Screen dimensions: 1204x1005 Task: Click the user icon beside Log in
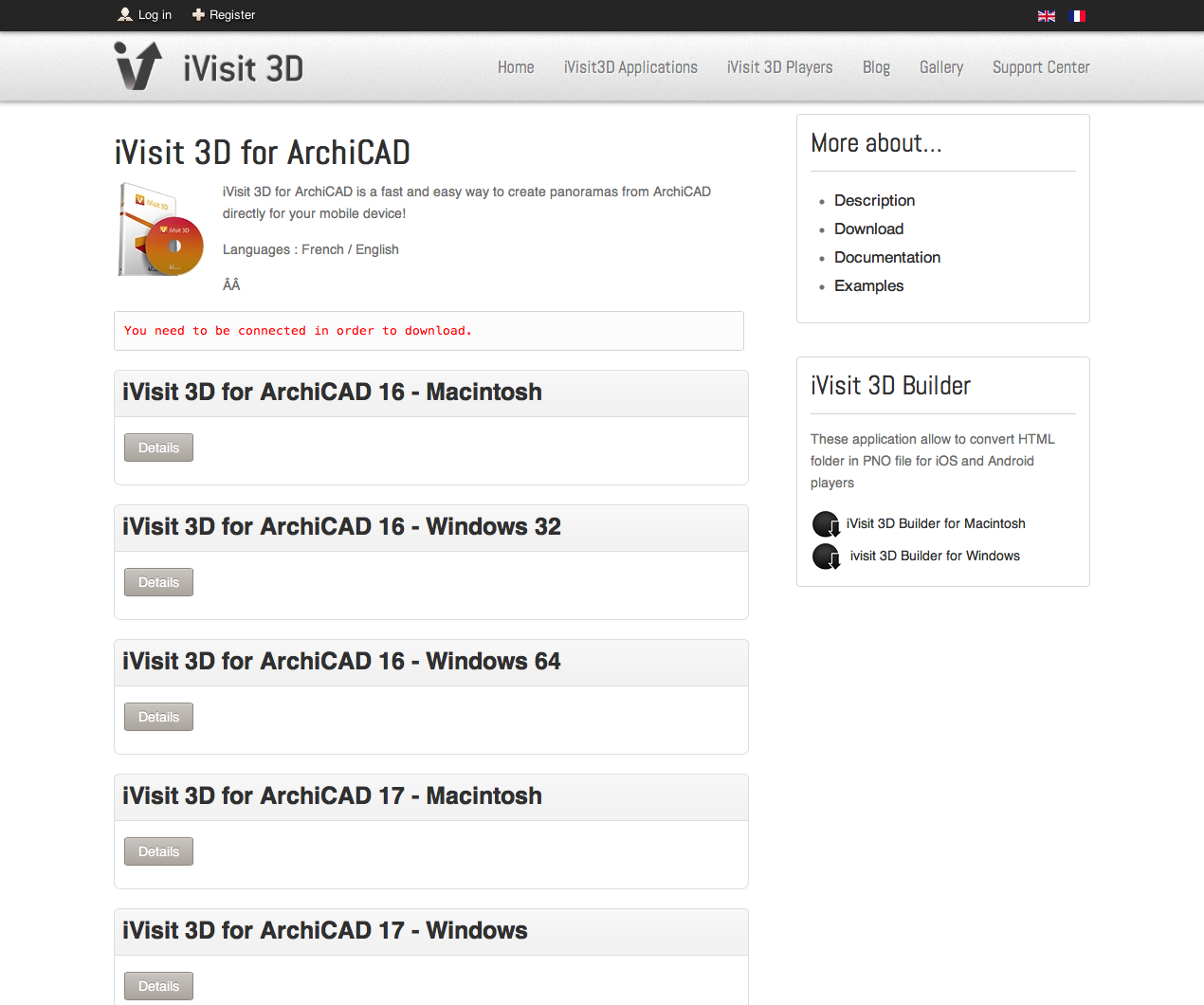pos(125,14)
